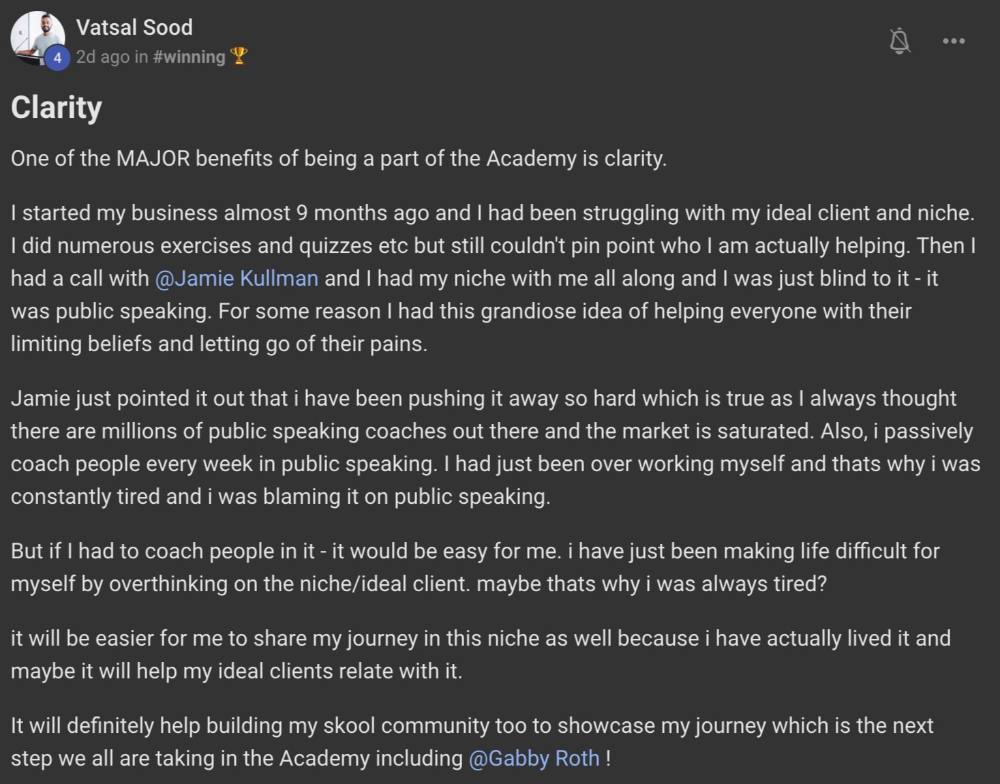Screen dimensions: 1000x784
Task: Click the 'Clarity' post title
Action: point(56,107)
